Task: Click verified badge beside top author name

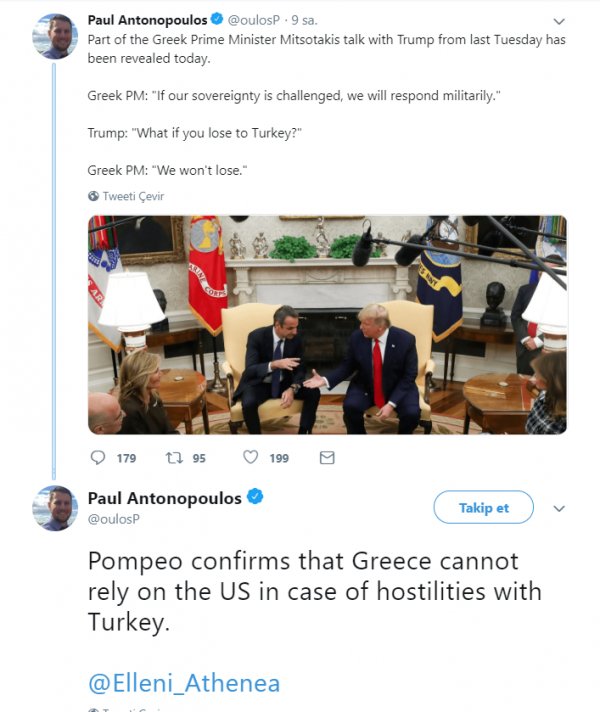Action: click(x=218, y=19)
